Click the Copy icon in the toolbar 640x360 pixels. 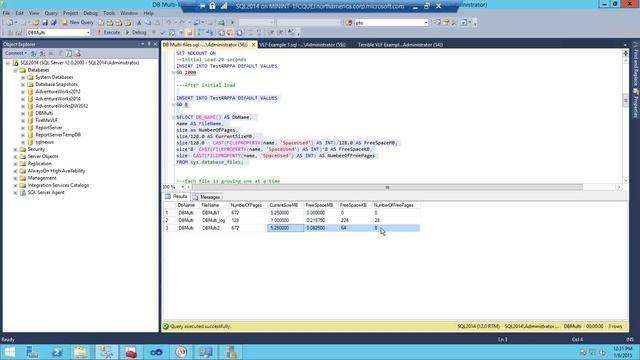[x=148, y=22]
